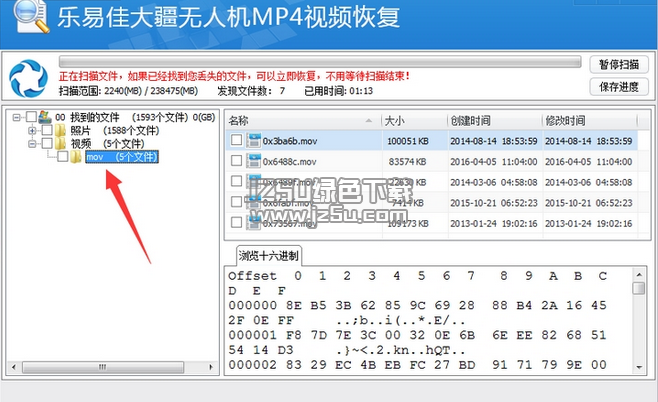The image size is (658, 402).
Task: Click the tree panel scroll left arrow
Action: point(13,367)
